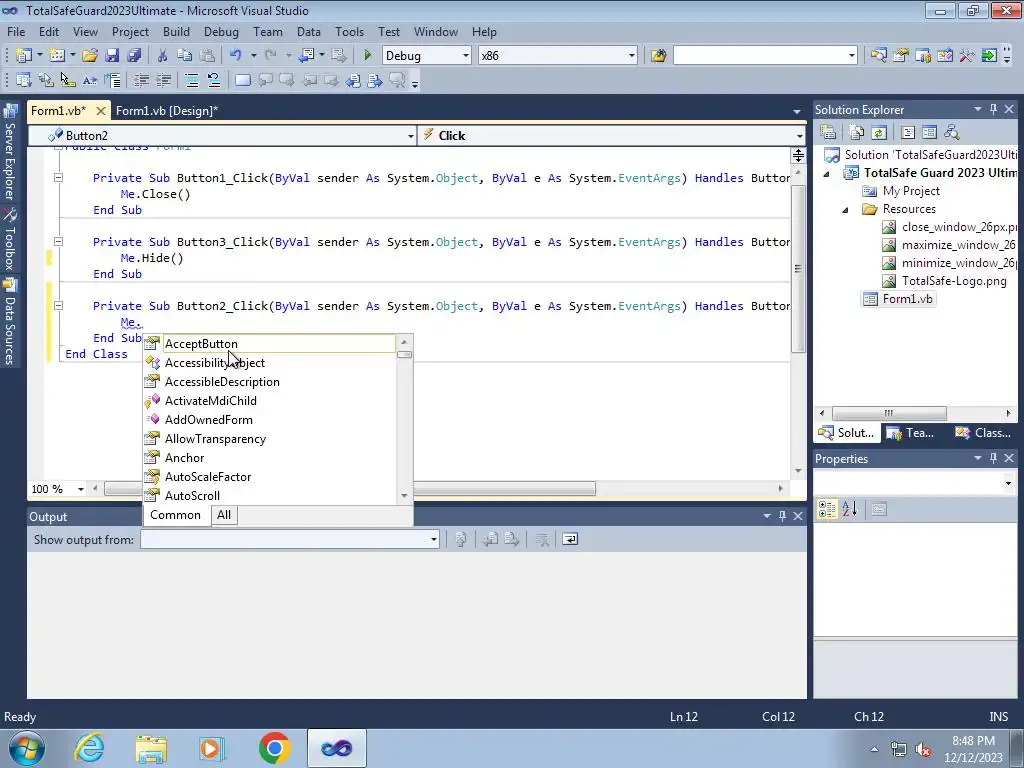Open the x86 platform dropdown
This screenshot has height=768, width=1024.
[x=632, y=56]
